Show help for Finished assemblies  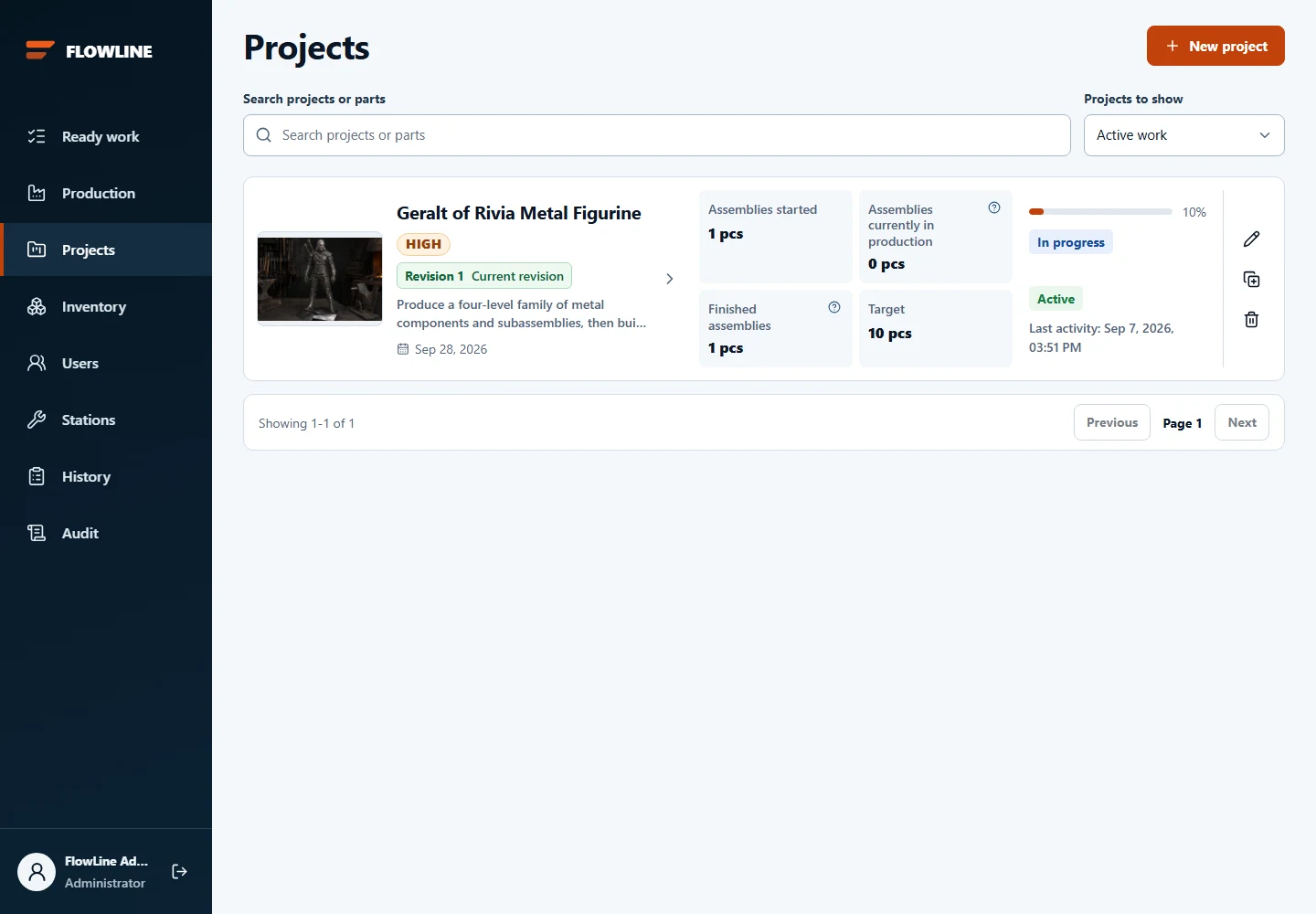(x=834, y=307)
